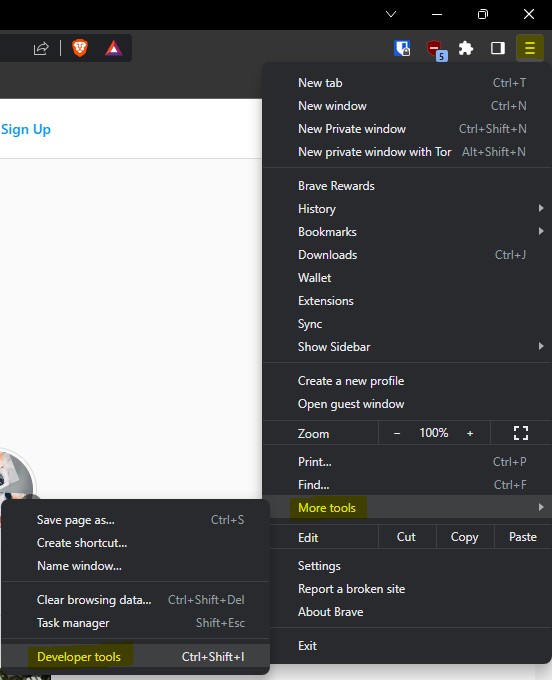
Task: Click the Copy button in Edit row
Action: 464,537
